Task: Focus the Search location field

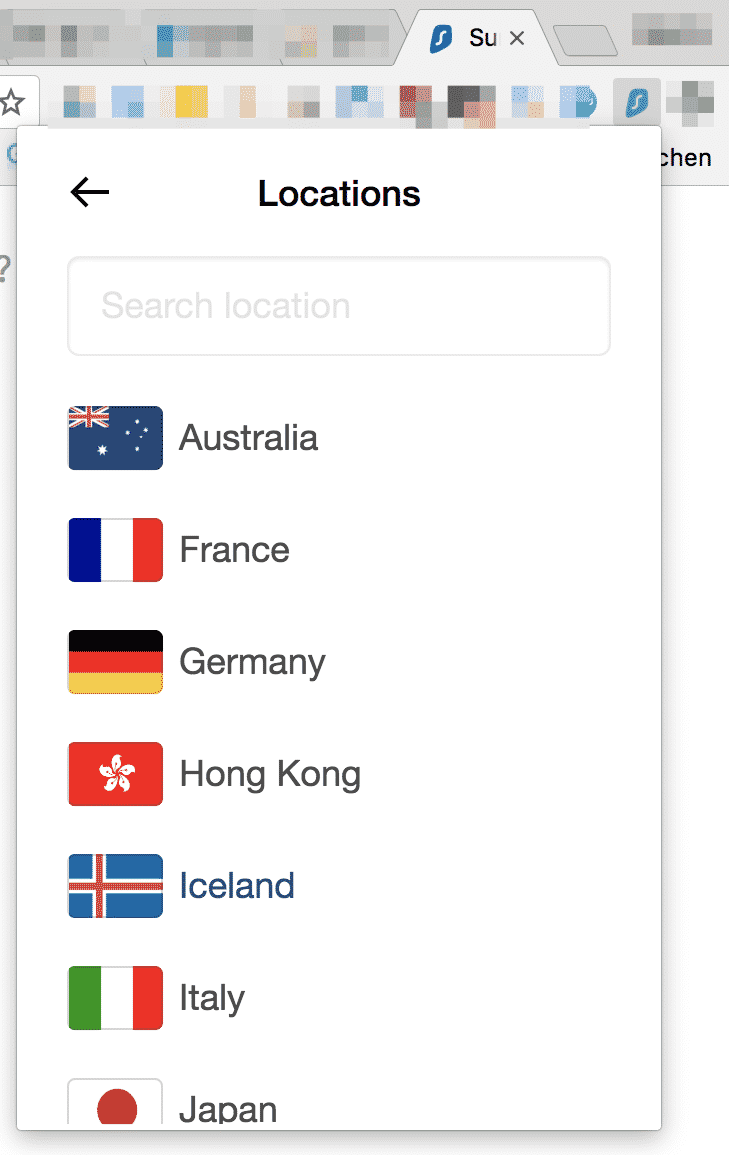Action: coord(338,306)
